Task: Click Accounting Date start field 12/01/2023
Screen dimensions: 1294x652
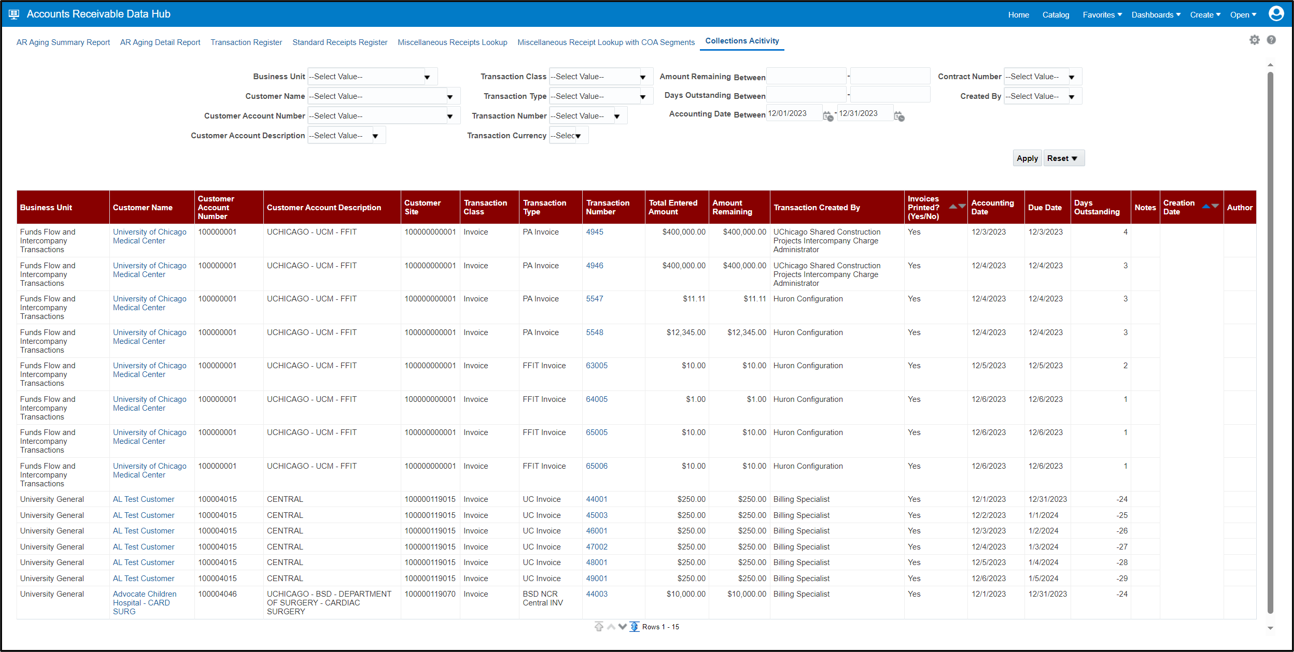Action: pos(794,114)
